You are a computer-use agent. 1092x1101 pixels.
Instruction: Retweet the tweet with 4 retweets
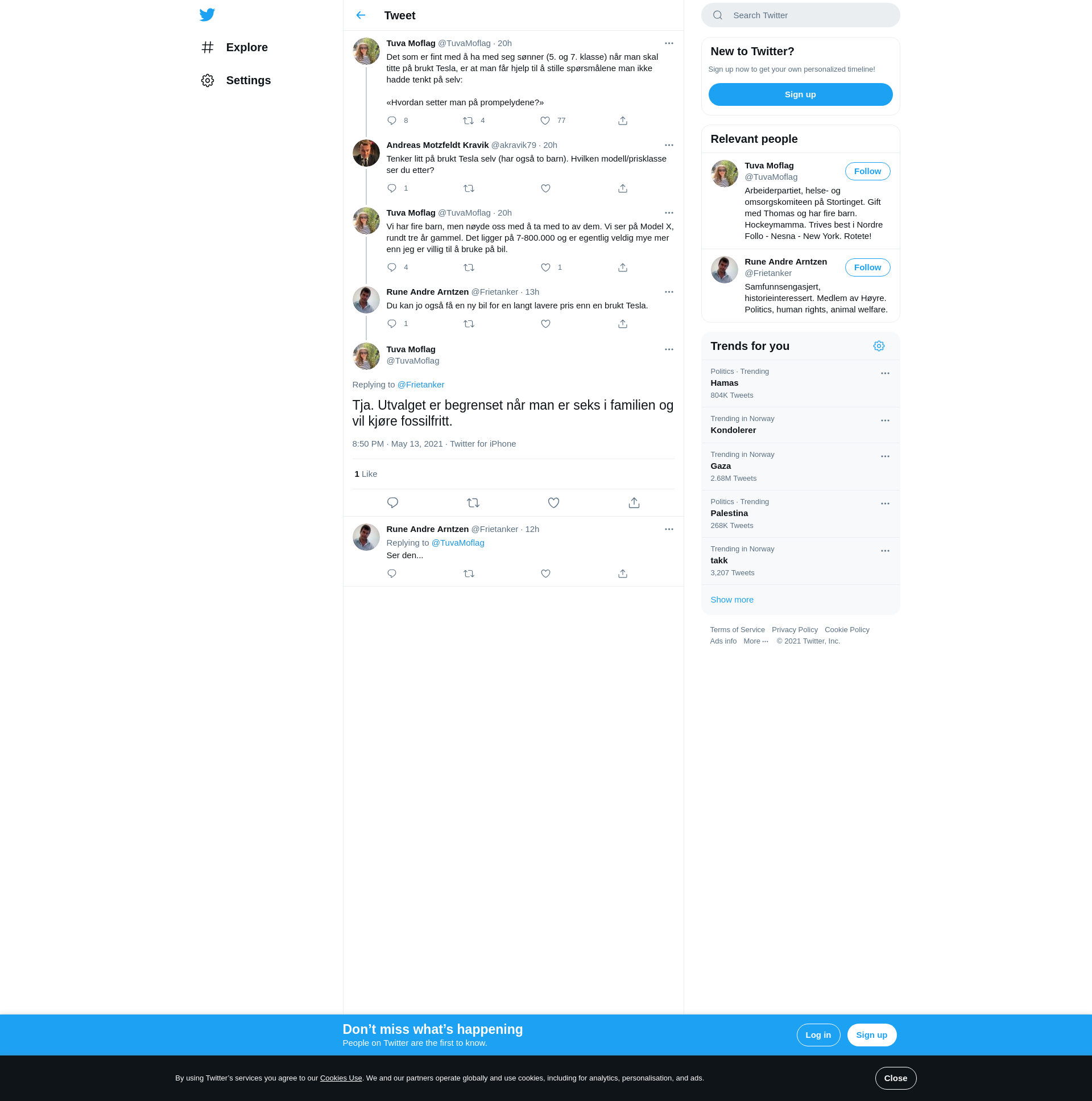click(468, 121)
